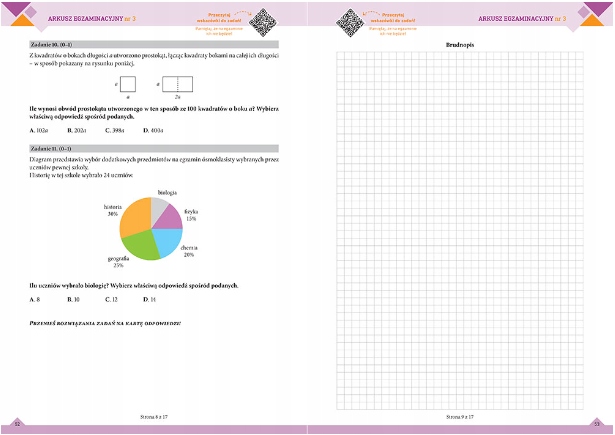Click 'Przeczytaj wskazówki do zadań' on right page
Image resolution: width=615 pixels, height=435 pixels.
(393, 17)
